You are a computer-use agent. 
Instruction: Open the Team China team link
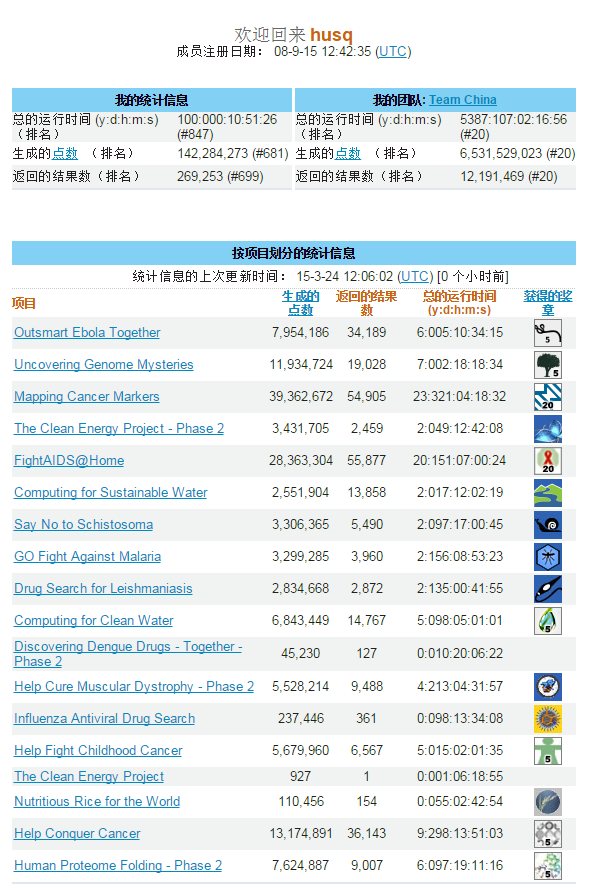462,100
